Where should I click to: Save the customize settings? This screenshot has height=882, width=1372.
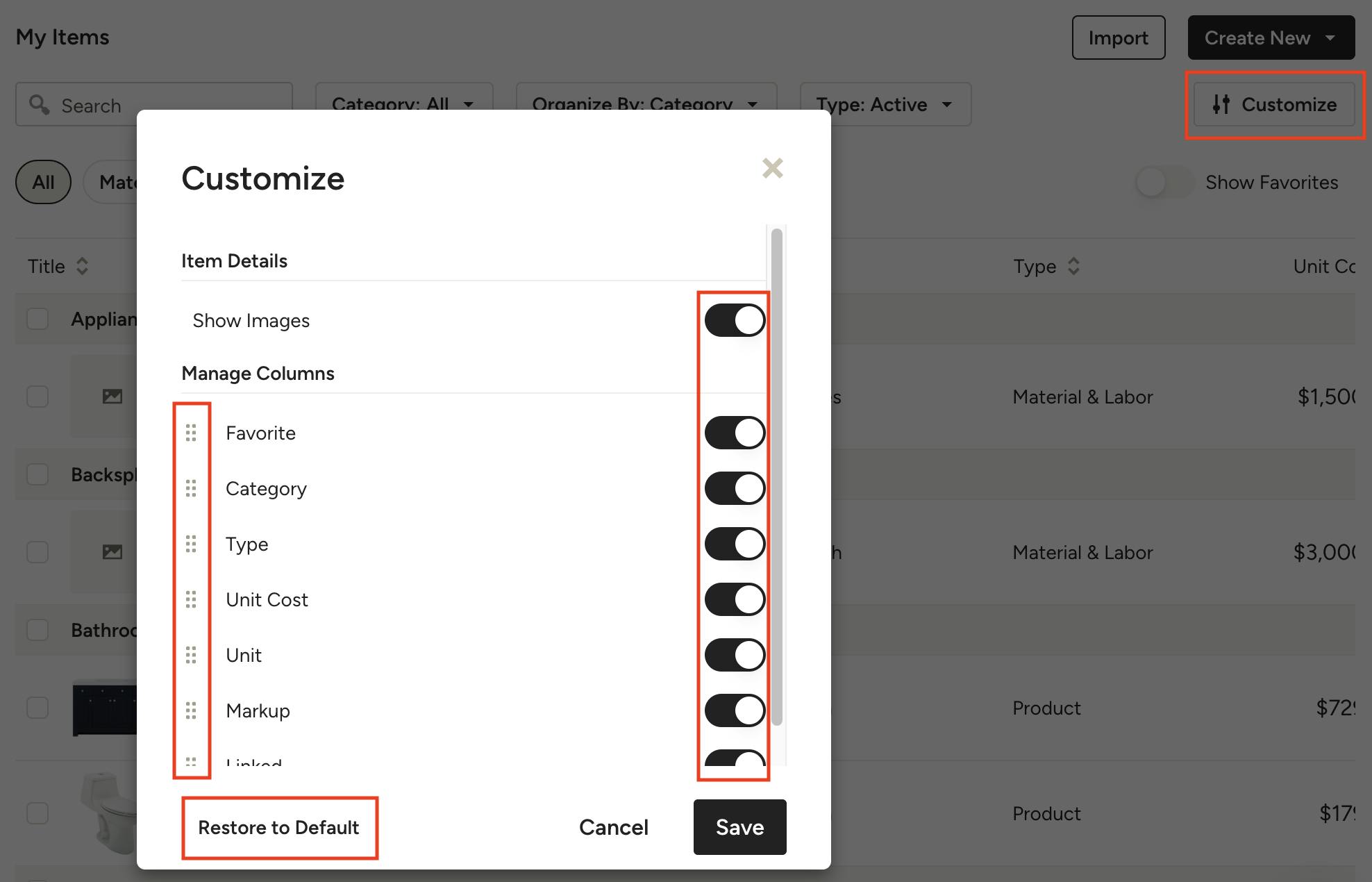pyautogui.click(x=739, y=827)
